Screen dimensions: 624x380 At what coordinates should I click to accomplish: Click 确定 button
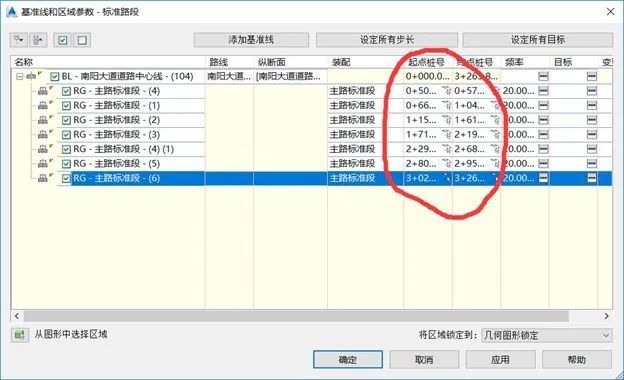pos(348,360)
